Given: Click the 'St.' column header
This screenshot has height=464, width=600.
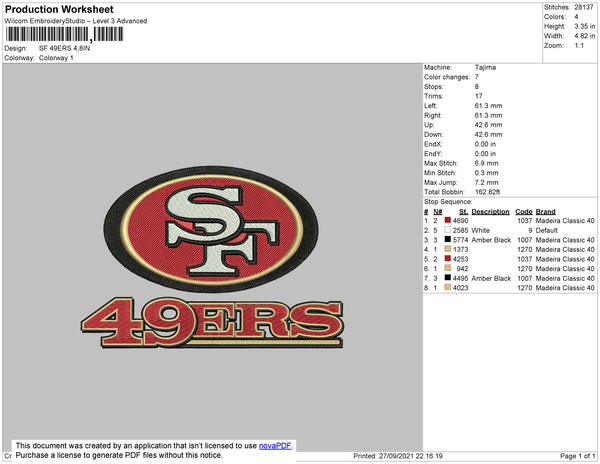Looking at the screenshot, I should coord(463,212).
